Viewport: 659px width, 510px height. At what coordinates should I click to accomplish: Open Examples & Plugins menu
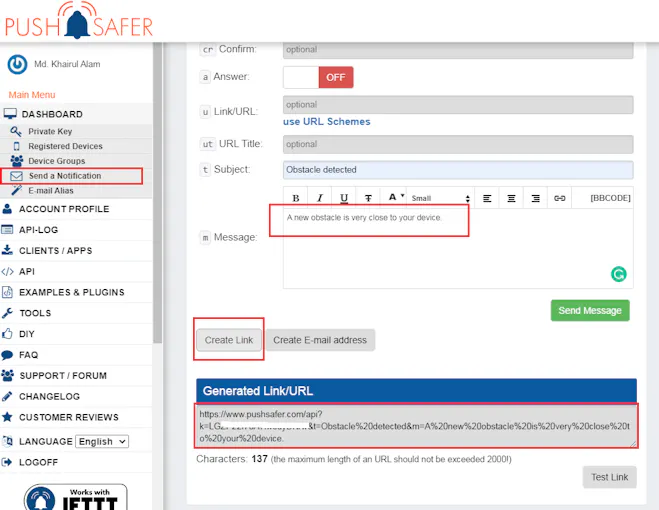71,292
